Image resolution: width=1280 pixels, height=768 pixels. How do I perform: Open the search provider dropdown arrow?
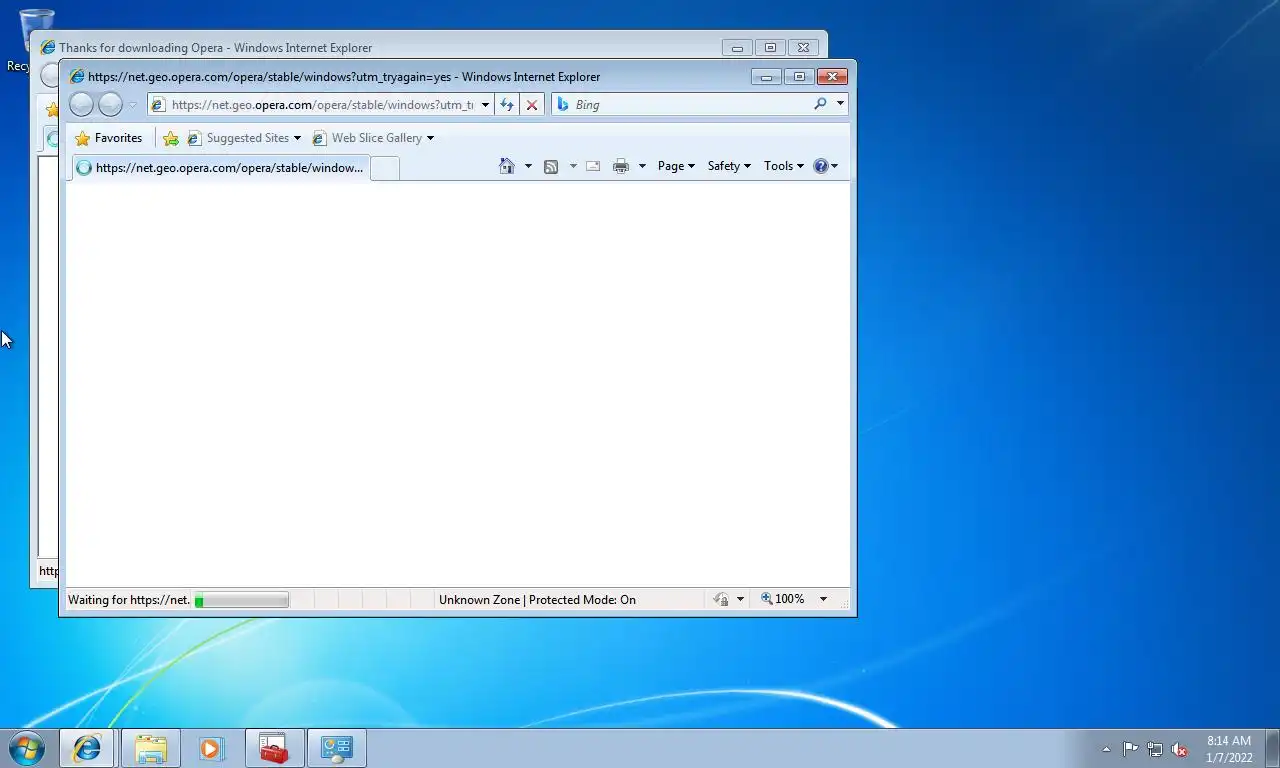click(840, 104)
